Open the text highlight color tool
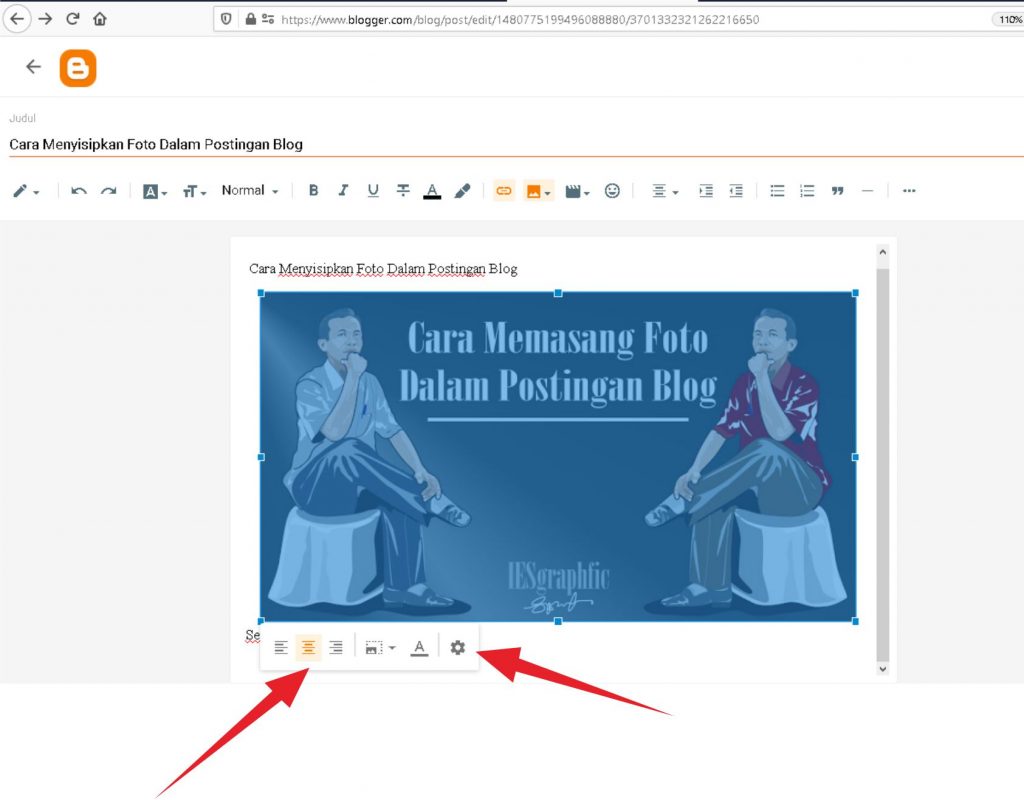 [x=462, y=191]
